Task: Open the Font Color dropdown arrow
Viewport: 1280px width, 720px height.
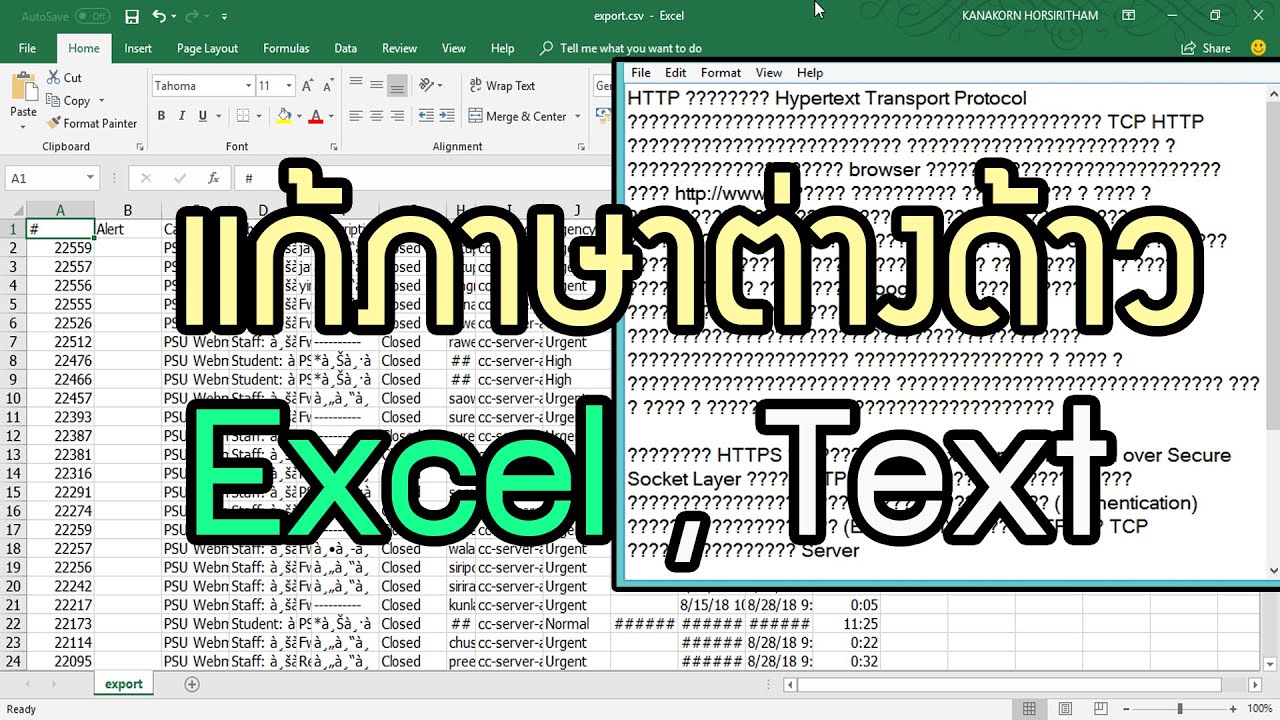Action: point(331,117)
